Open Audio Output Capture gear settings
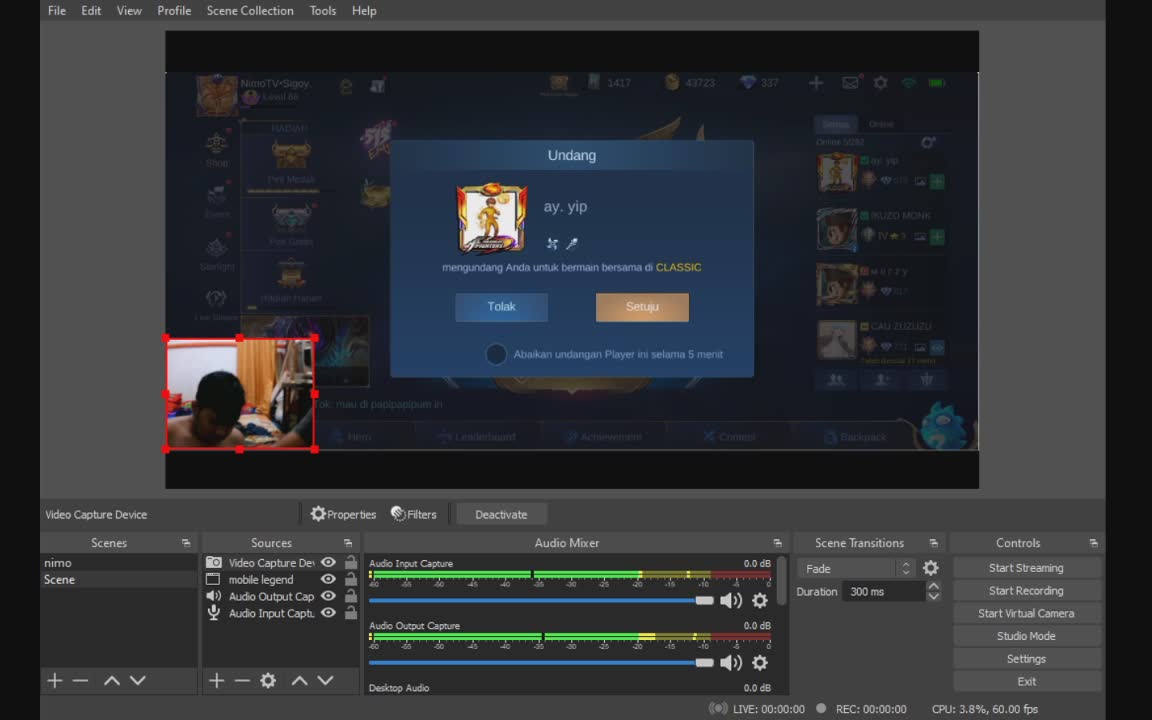The height and width of the screenshot is (720, 1152). coord(760,663)
